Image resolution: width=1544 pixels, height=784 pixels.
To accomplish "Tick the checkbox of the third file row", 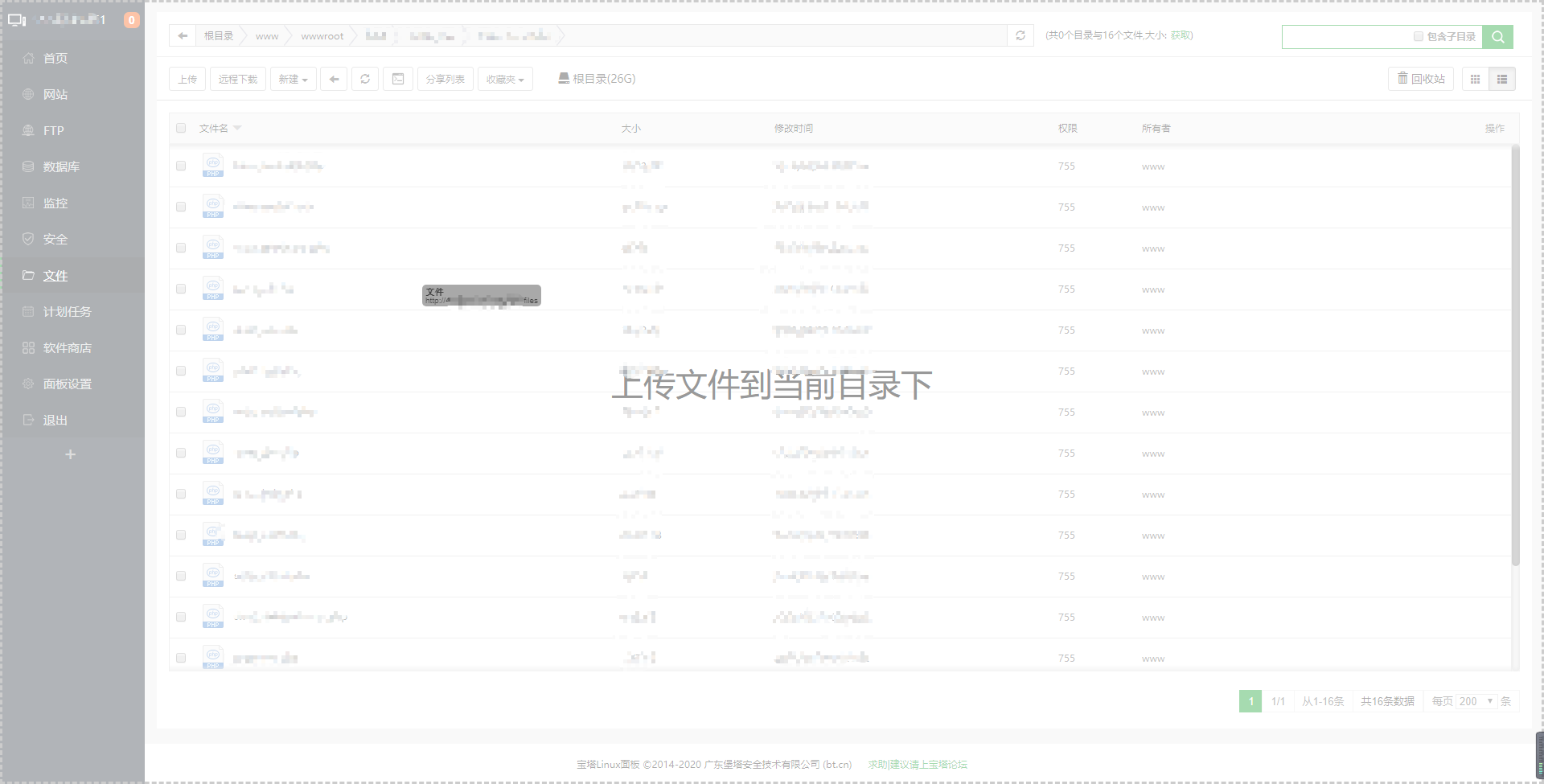I will coord(181,248).
